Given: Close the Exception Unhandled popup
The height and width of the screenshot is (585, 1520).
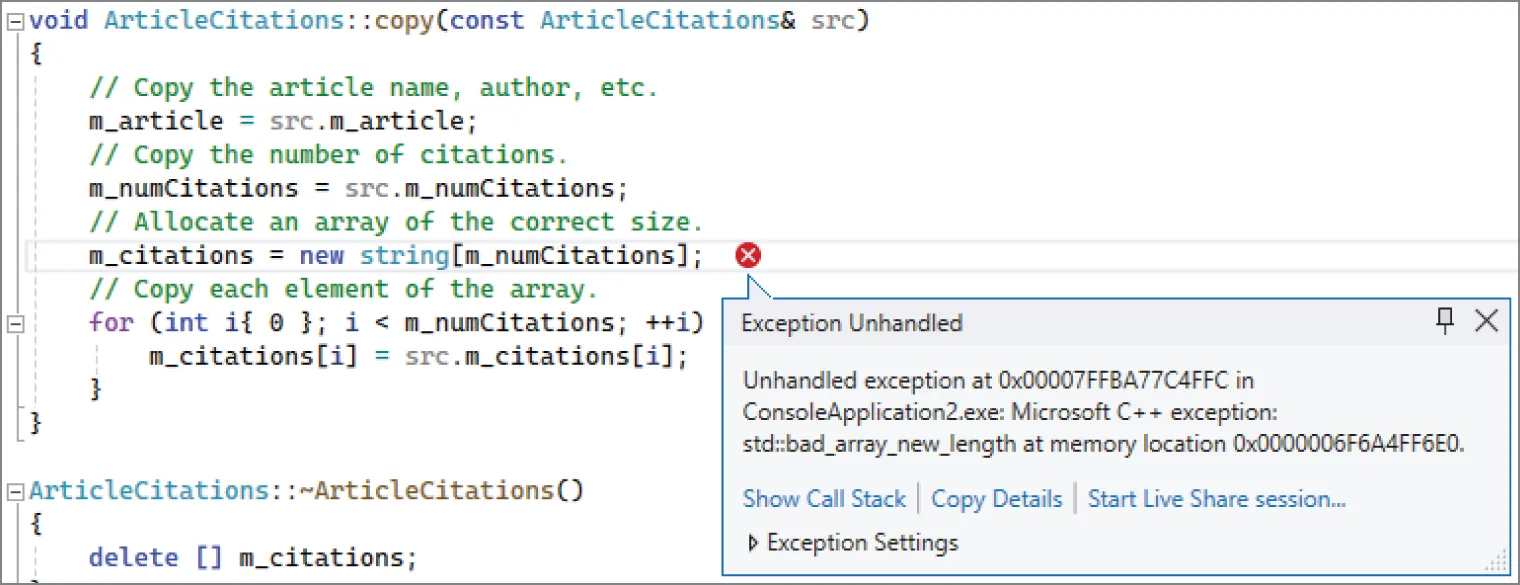Looking at the screenshot, I should [x=1486, y=321].
